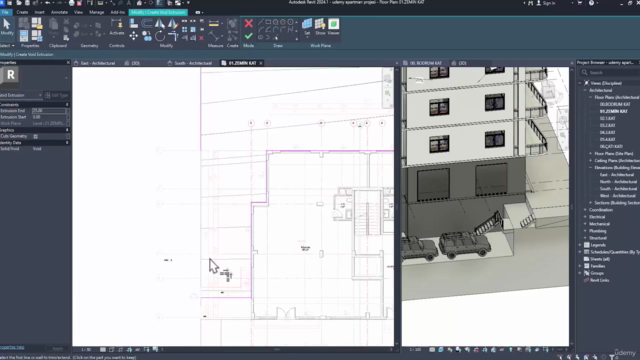Cancel edit mode with red X
The width and height of the screenshot is (640, 360).
249,24
